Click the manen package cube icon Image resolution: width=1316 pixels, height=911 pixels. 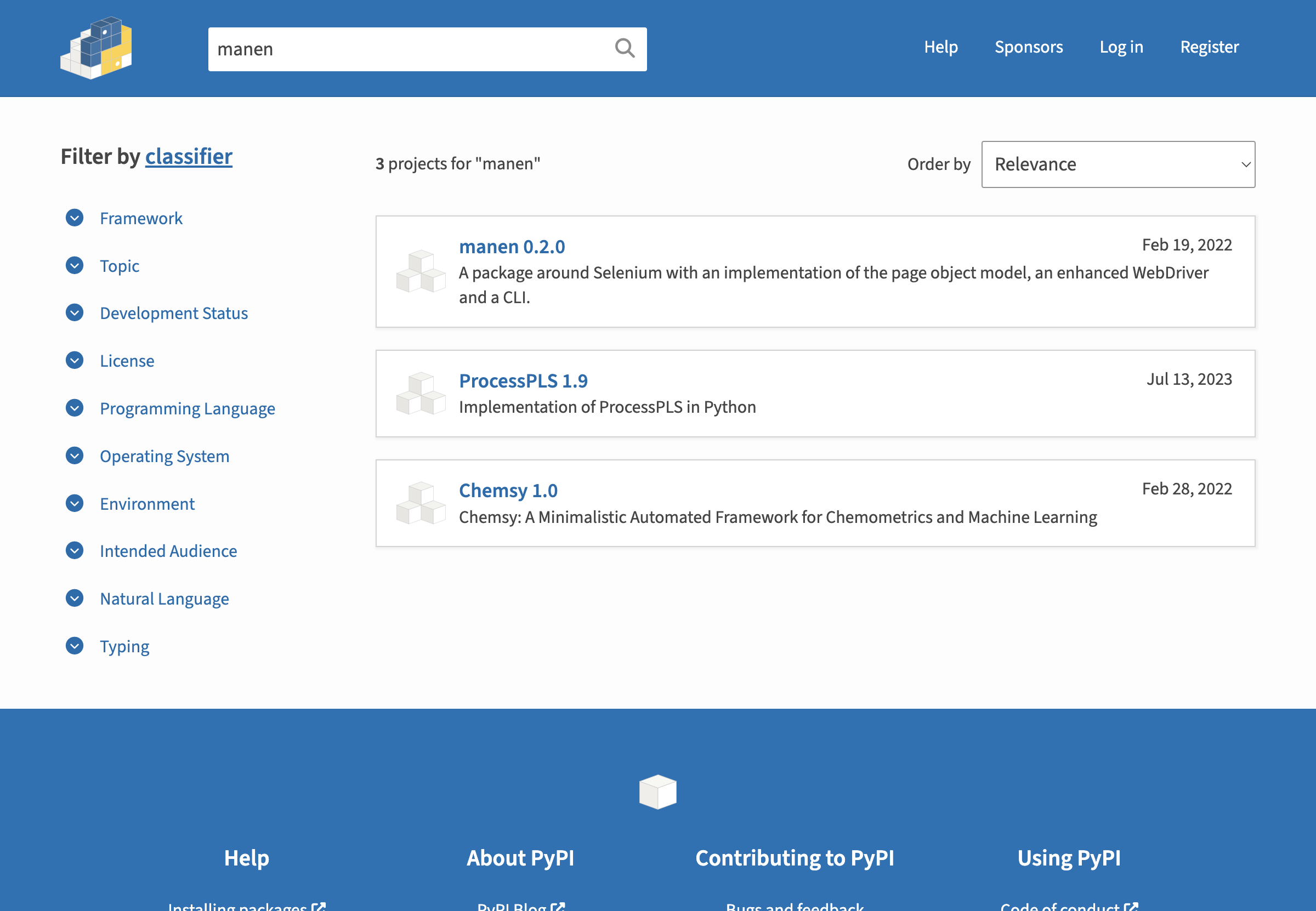pos(421,271)
